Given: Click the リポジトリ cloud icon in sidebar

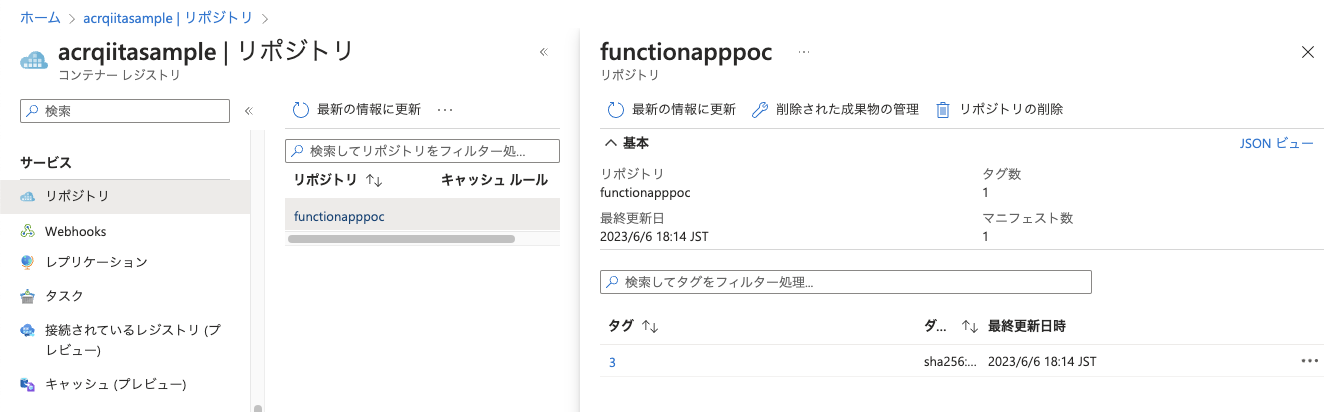Looking at the screenshot, I should [x=28, y=196].
